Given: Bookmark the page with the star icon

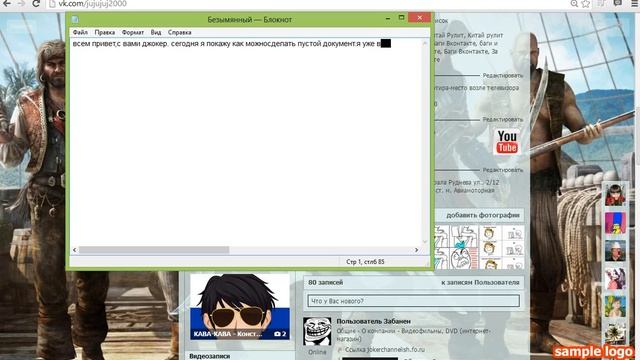Looking at the screenshot, I should [x=586, y=4].
